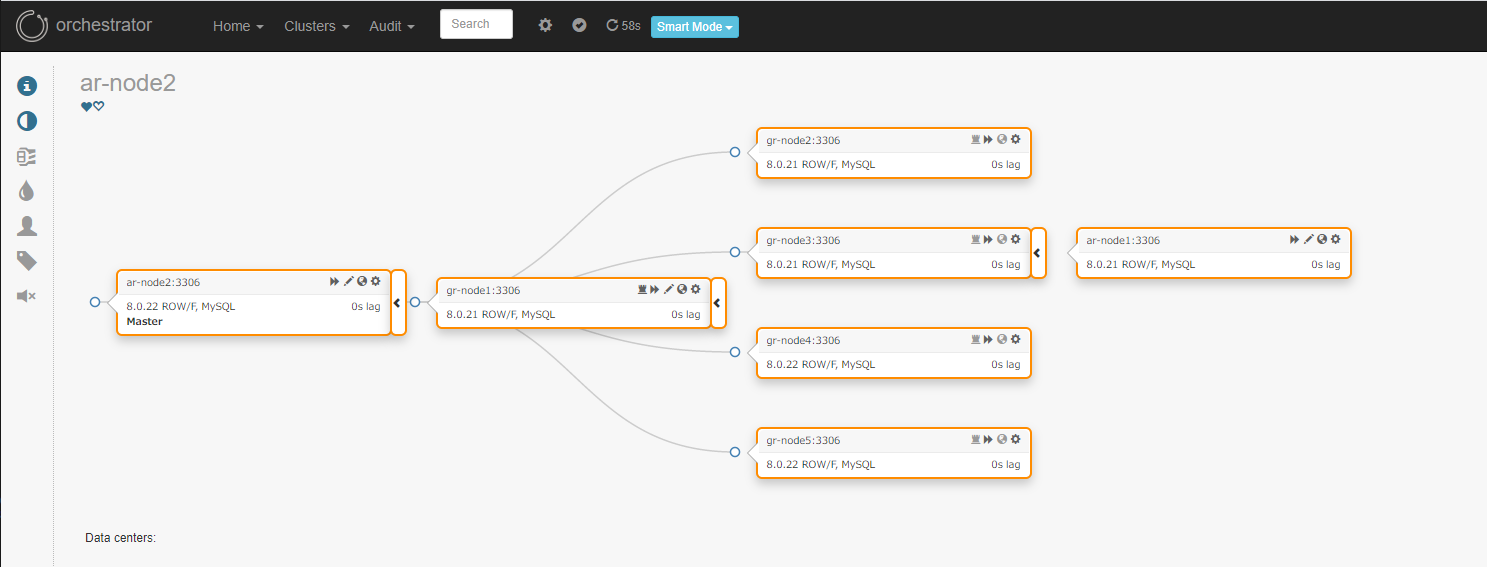Click the cluster info icon in sidebar
Viewport: 1487px width, 567px height.
tap(27, 86)
